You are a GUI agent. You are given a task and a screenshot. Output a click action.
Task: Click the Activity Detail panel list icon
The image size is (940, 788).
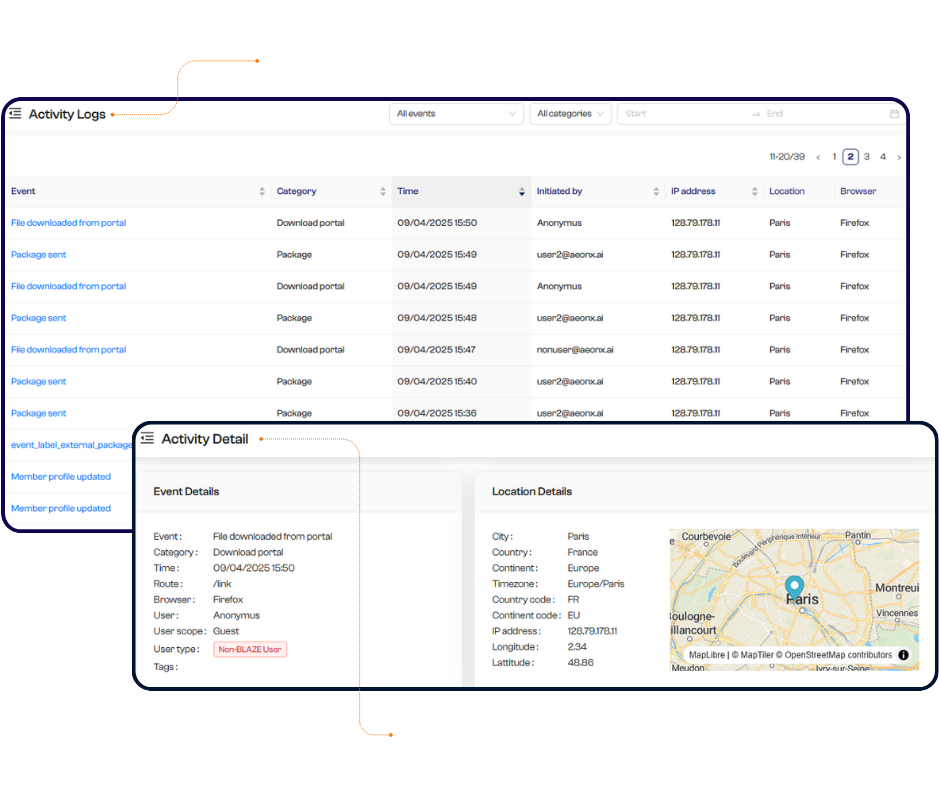pyautogui.click(x=148, y=438)
